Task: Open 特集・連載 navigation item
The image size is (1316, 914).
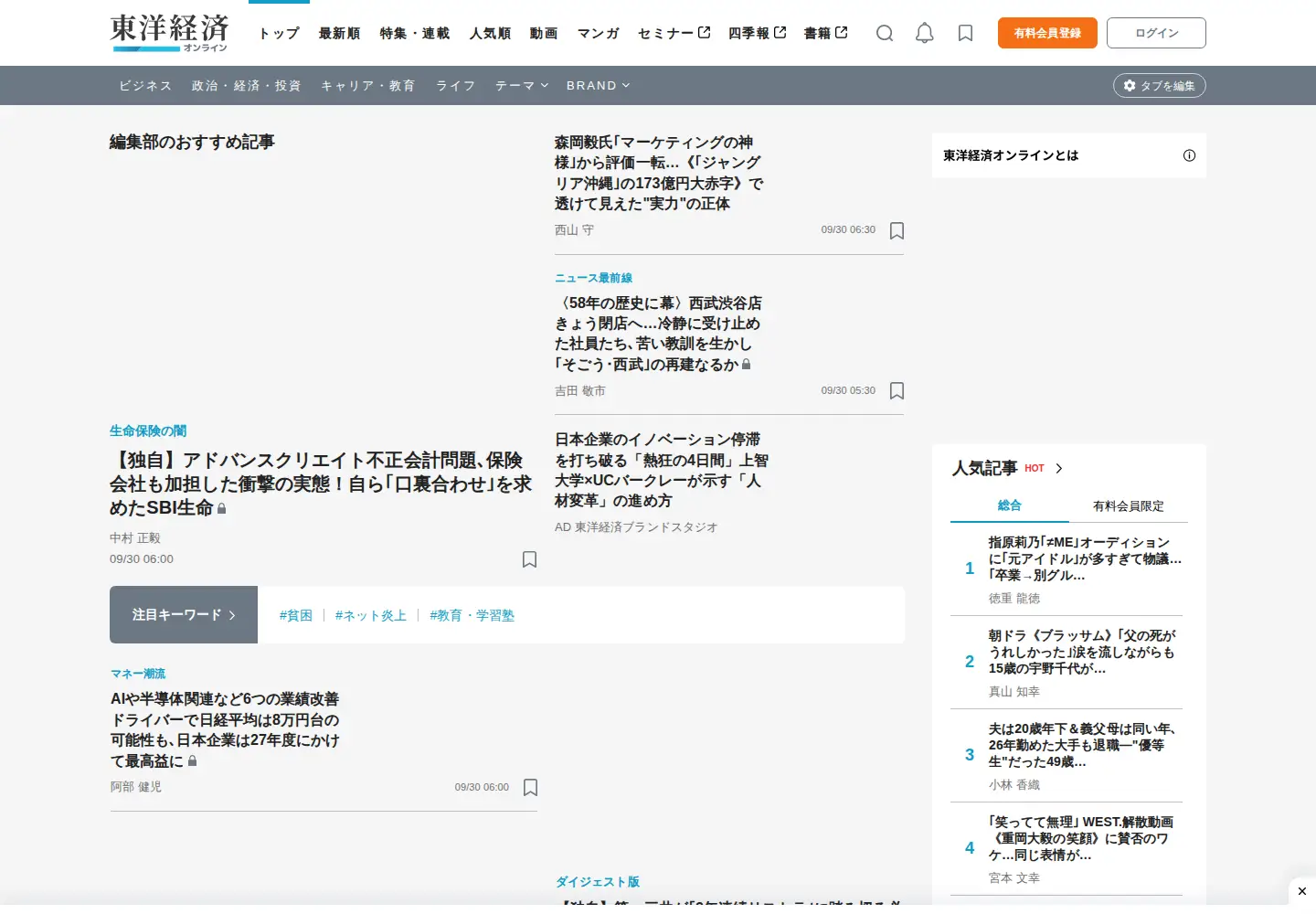Action: coord(415,33)
